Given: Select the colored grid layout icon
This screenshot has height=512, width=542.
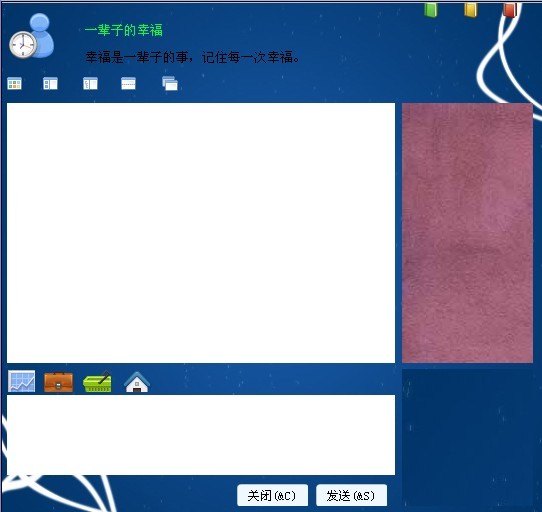Looking at the screenshot, I should coord(14,84).
